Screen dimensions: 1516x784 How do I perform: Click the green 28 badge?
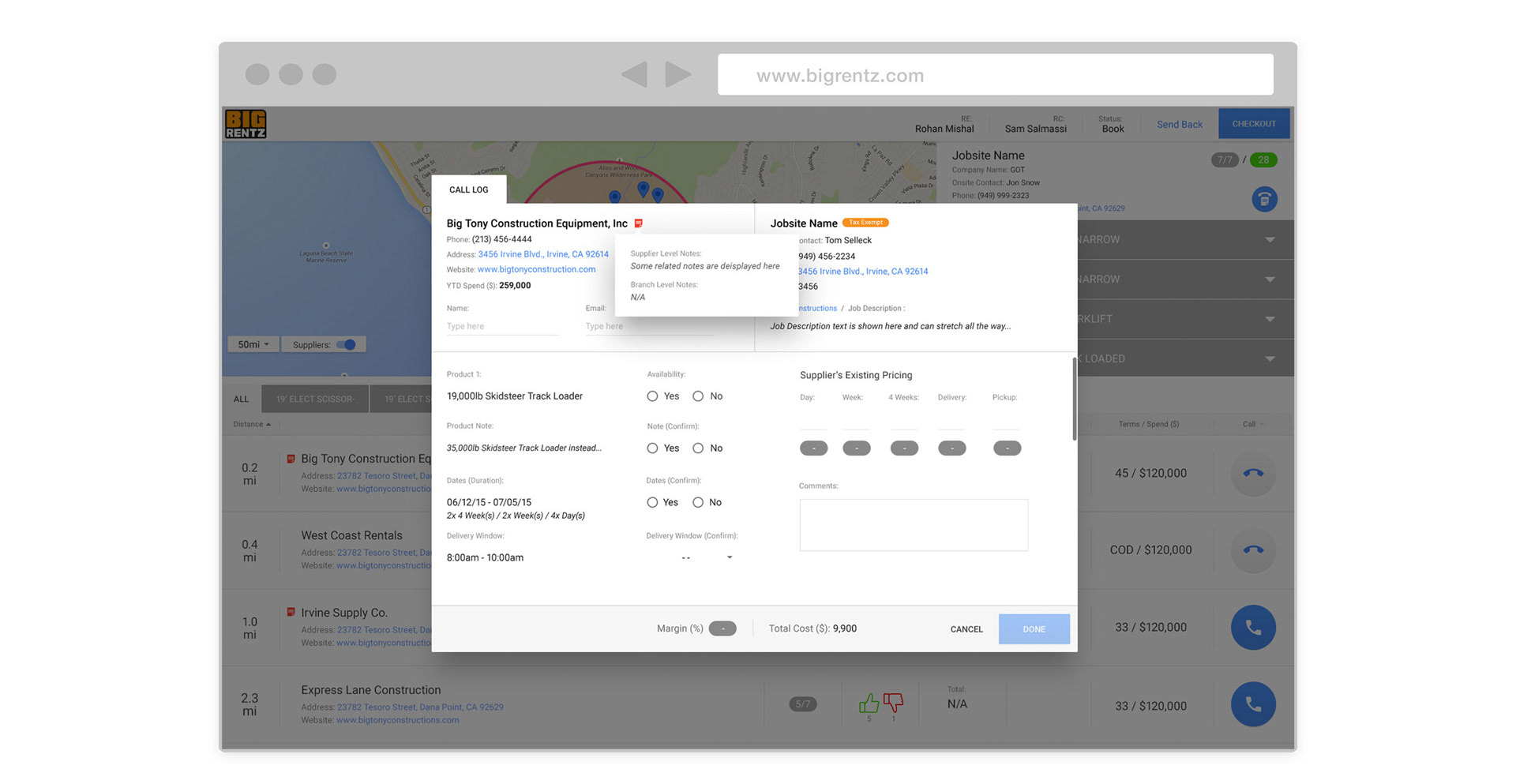(x=1263, y=159)
